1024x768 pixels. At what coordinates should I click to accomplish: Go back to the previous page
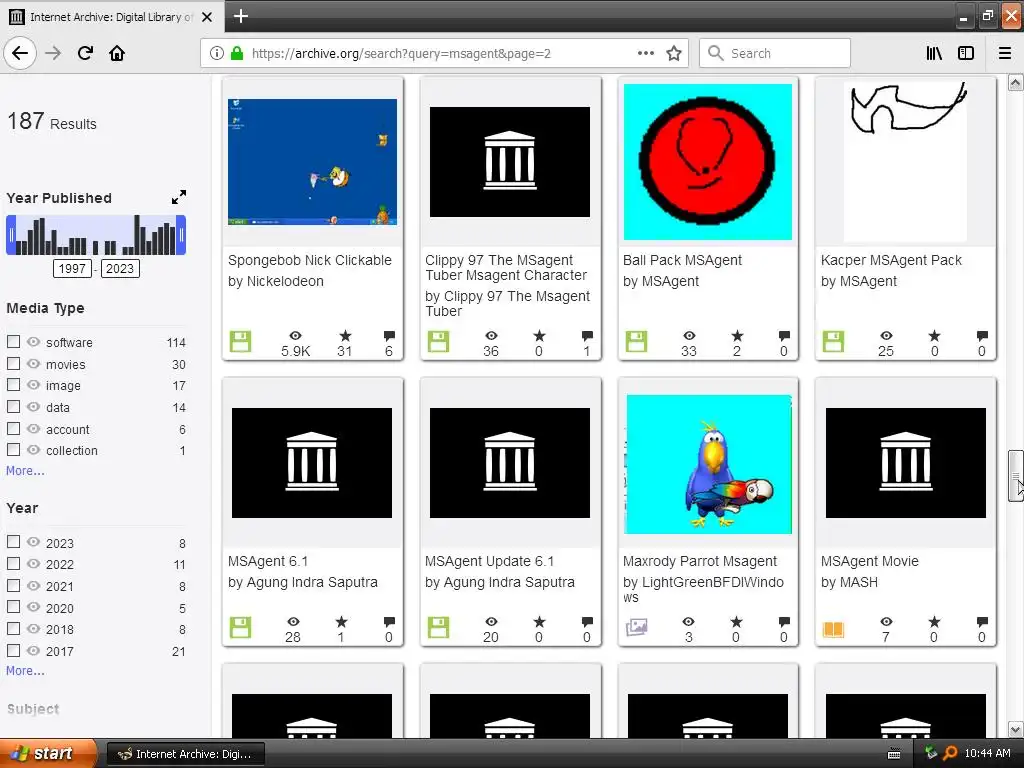click(x=20, y=53)
